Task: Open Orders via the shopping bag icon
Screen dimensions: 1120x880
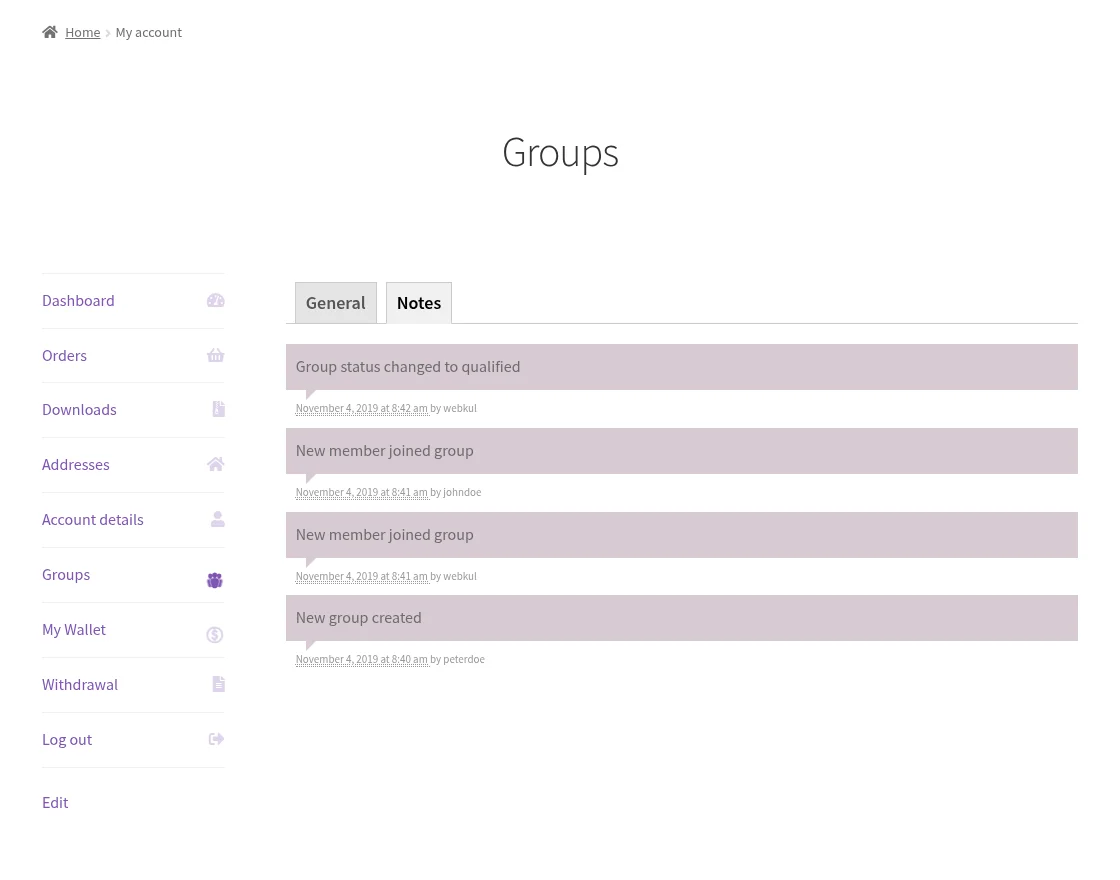Action: [215, 355]
